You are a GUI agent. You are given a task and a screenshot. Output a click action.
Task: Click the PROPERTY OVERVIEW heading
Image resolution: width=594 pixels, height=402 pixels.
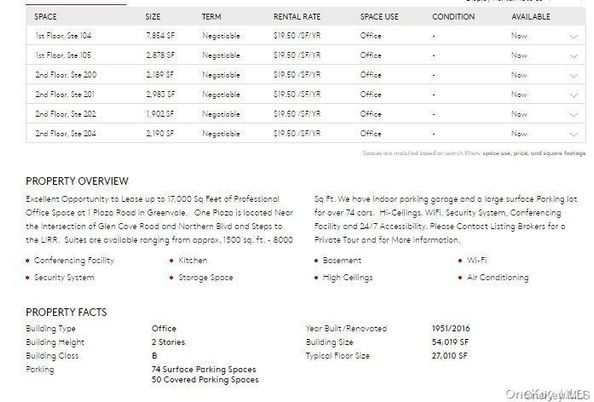click(x=77, y=181)
